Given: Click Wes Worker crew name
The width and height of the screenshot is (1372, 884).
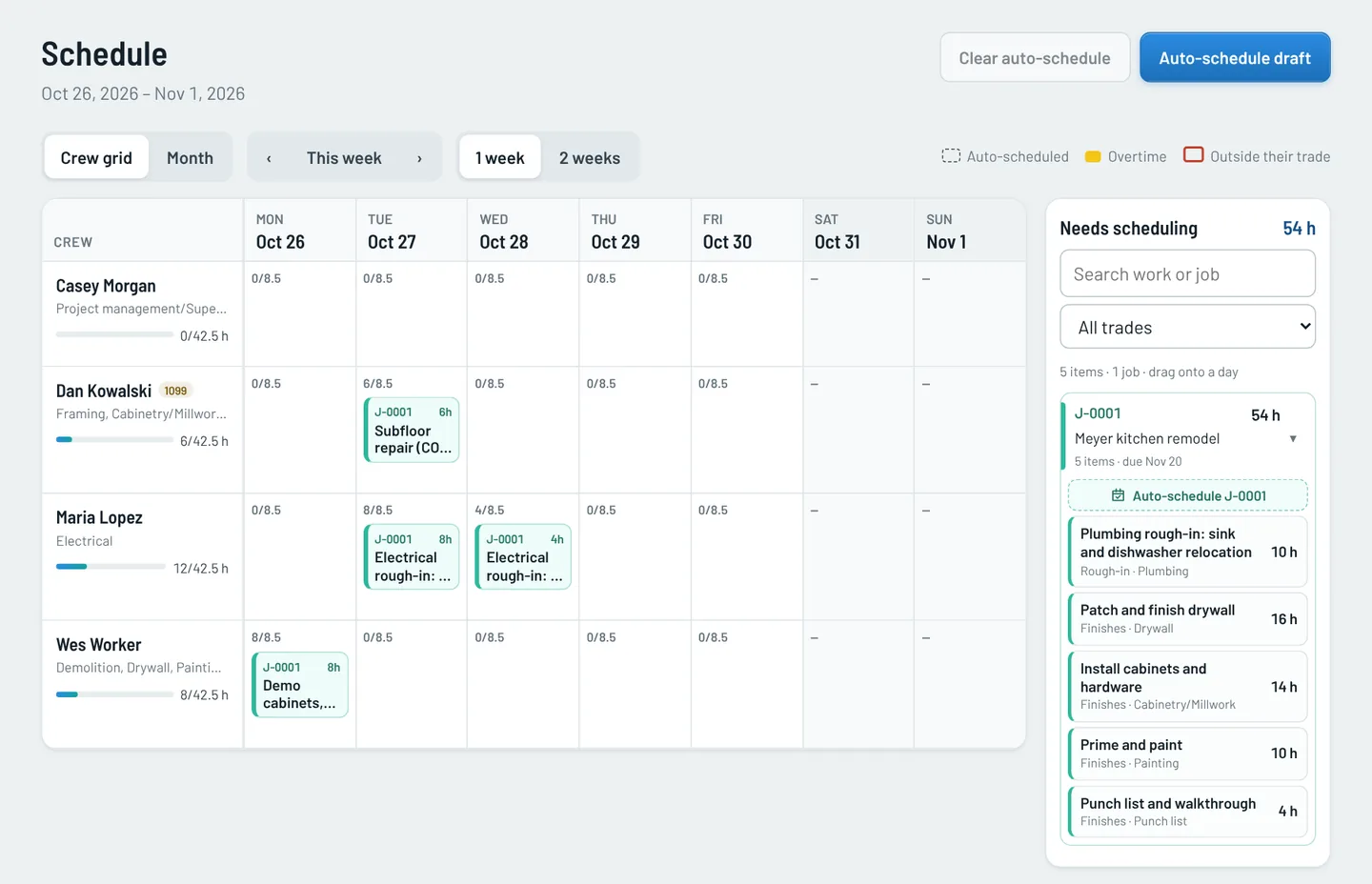Looking at the screenshot, I should point(98,645).
